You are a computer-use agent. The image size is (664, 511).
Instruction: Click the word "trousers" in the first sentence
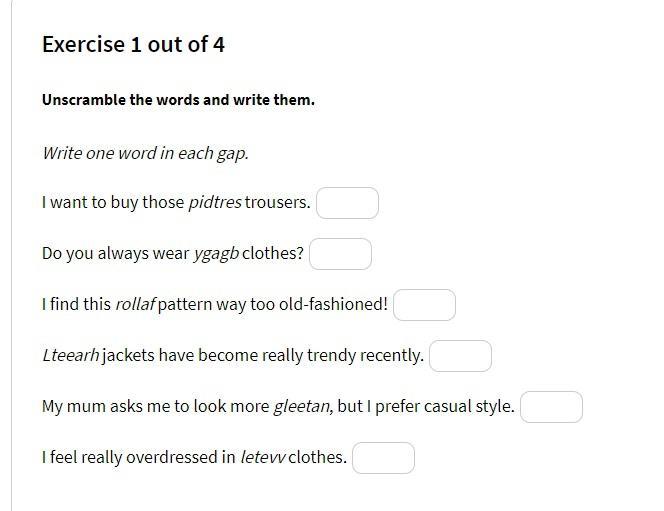click(x=276, y=203)
